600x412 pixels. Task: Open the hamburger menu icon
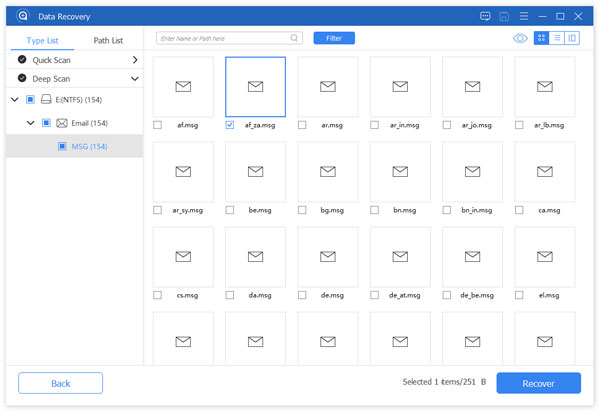pyautogui.click(x=523, y=16)
